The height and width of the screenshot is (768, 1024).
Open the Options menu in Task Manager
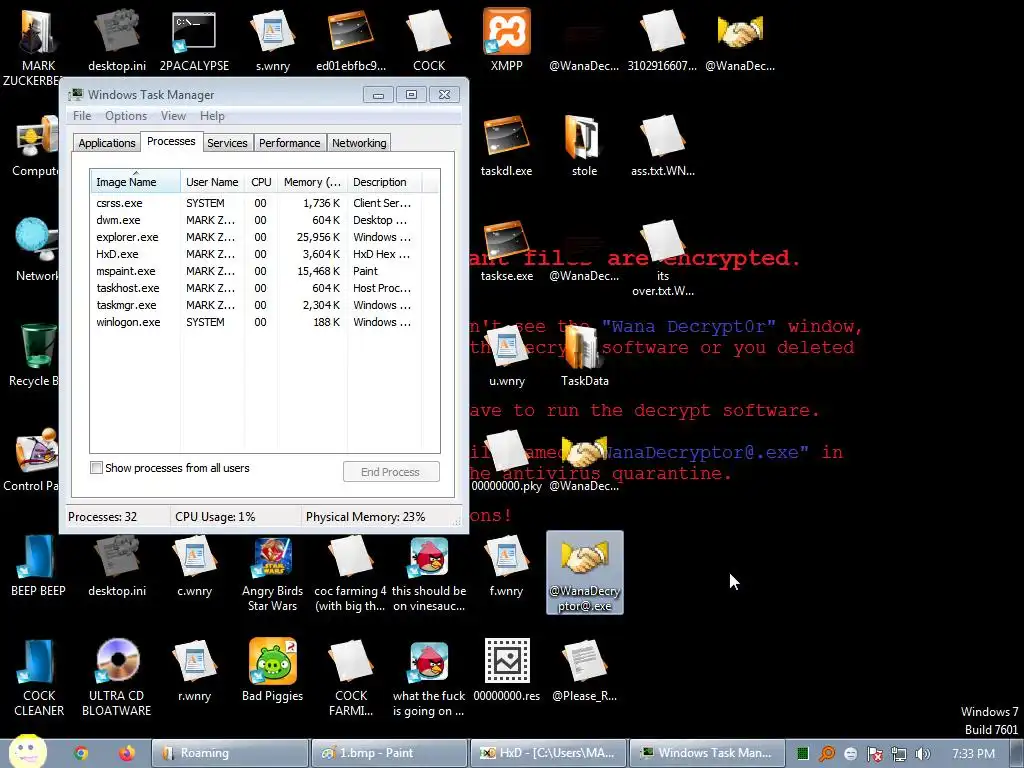tap(126, 116)
